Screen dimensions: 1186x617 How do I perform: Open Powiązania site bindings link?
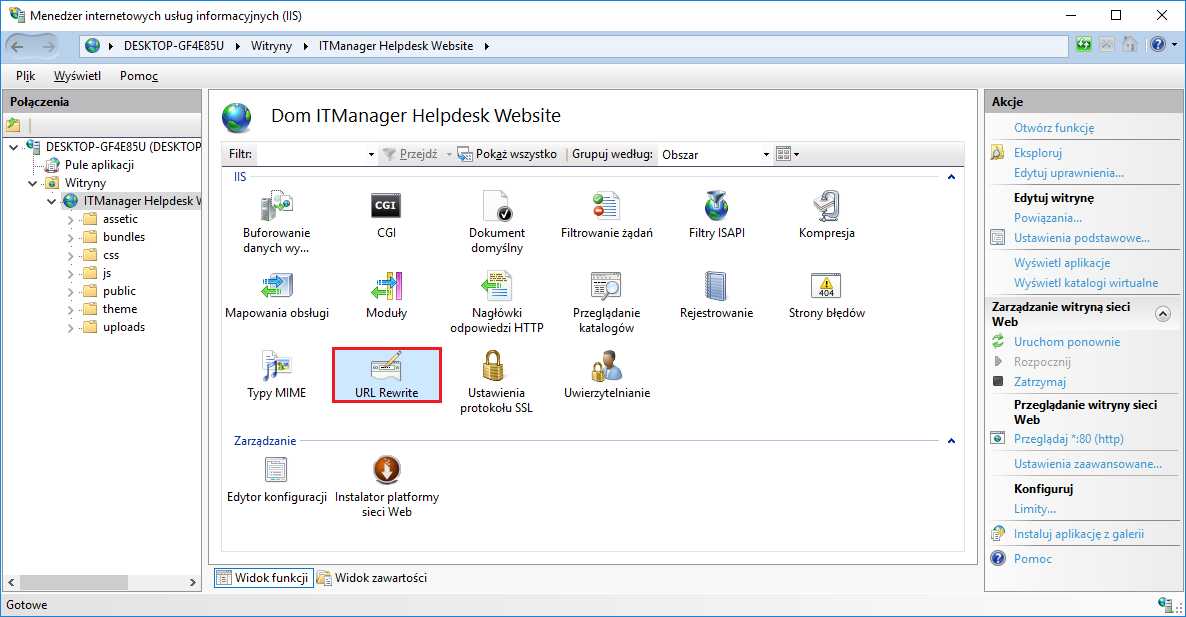click(1048, 218)
